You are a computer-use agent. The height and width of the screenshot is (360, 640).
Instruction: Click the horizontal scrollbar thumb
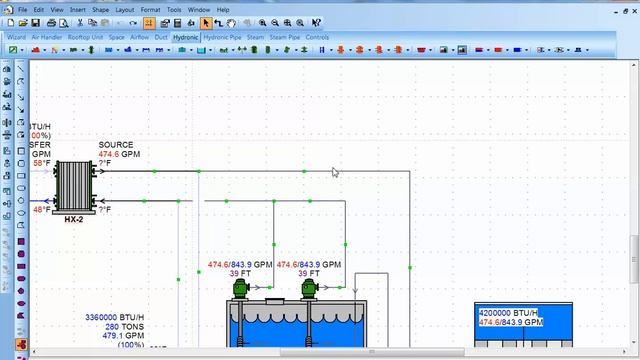[x=372, y=351]
